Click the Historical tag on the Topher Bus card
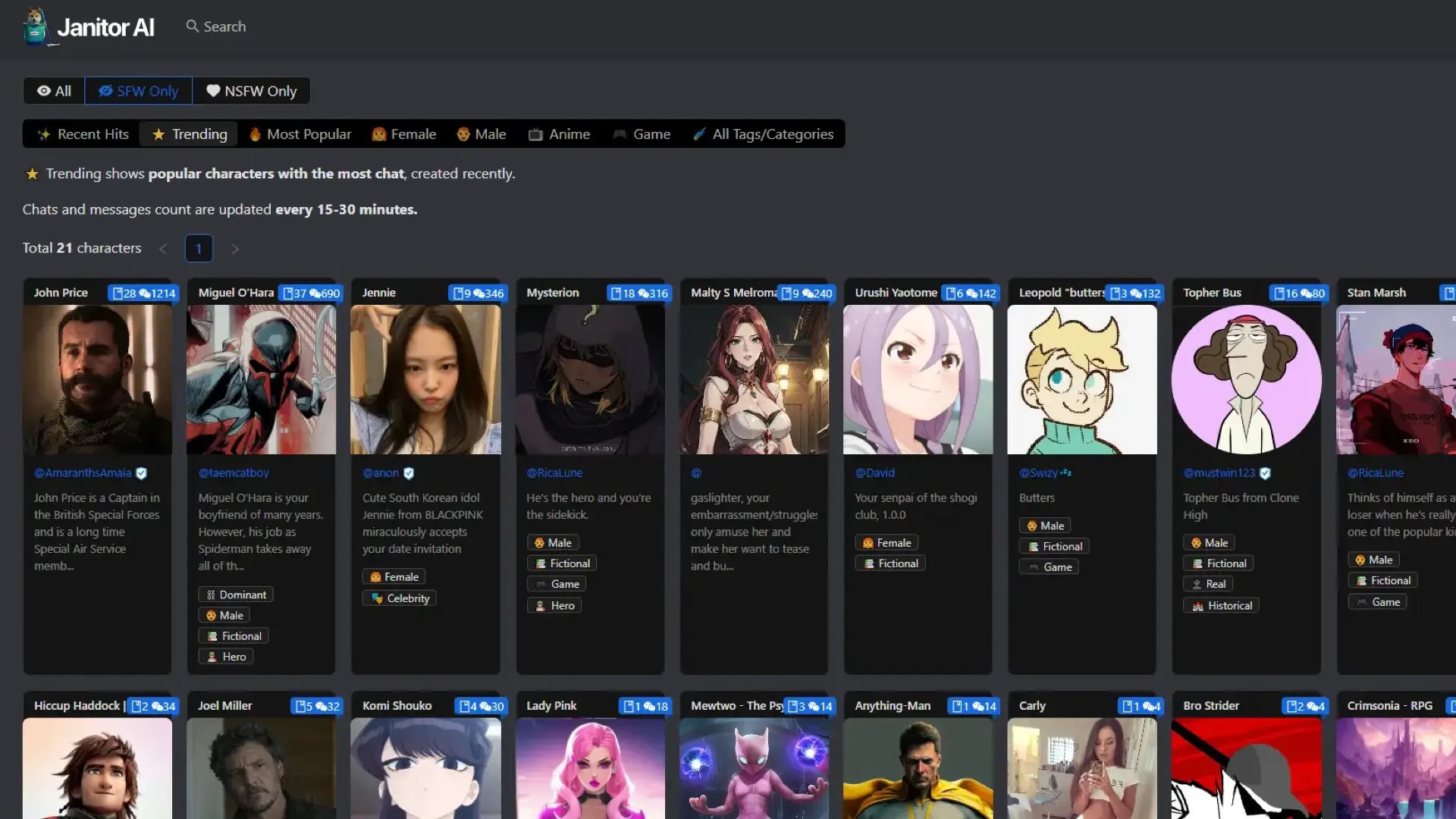 (1221, 605)
